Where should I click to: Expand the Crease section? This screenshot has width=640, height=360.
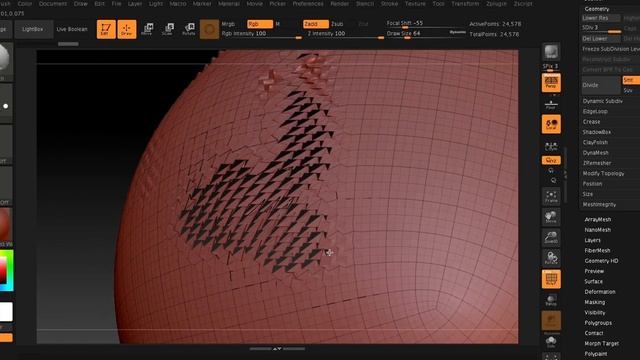pyautogui.click(x=591, y=122)
